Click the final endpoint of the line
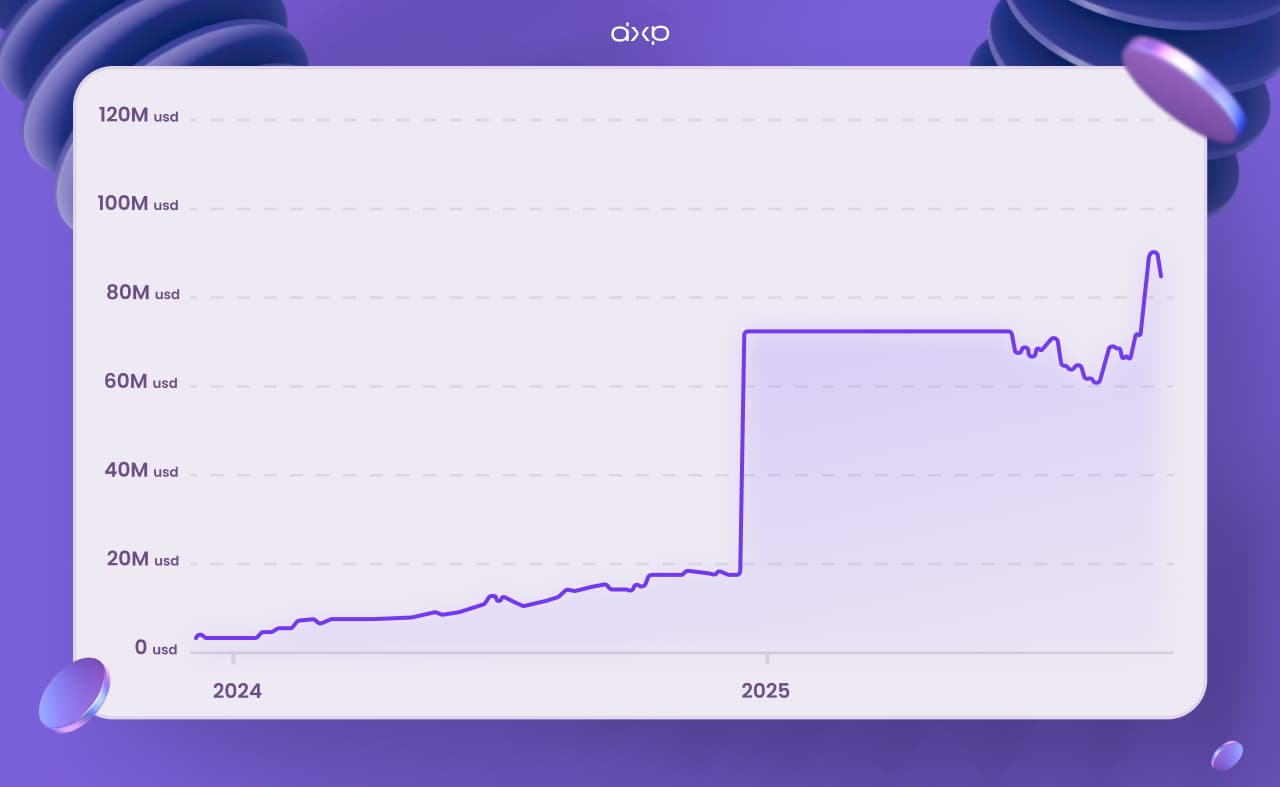The image size is (1280, 787). (1160, 275)
